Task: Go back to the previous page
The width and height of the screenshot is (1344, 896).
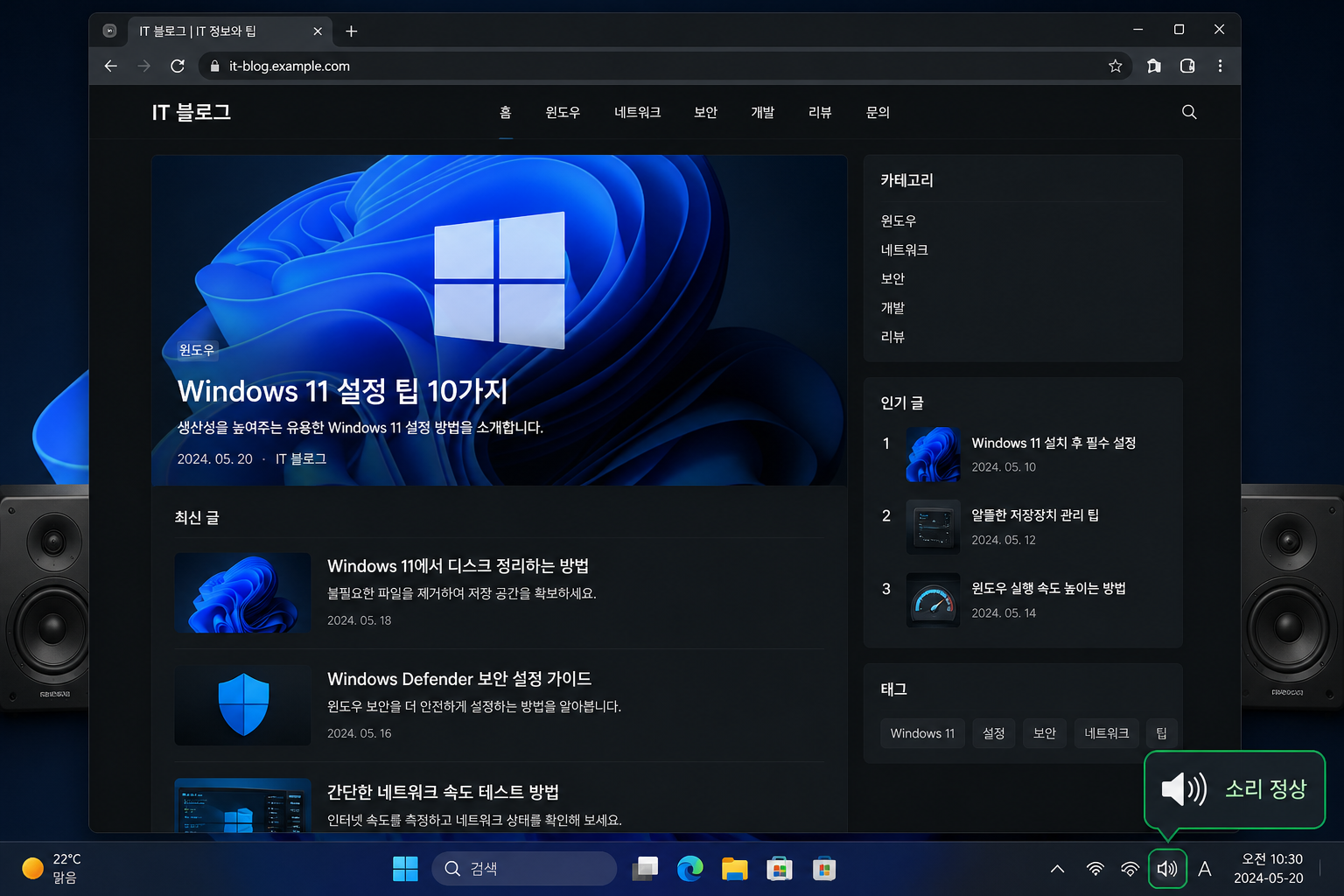Action: click(x=110, y=66)
